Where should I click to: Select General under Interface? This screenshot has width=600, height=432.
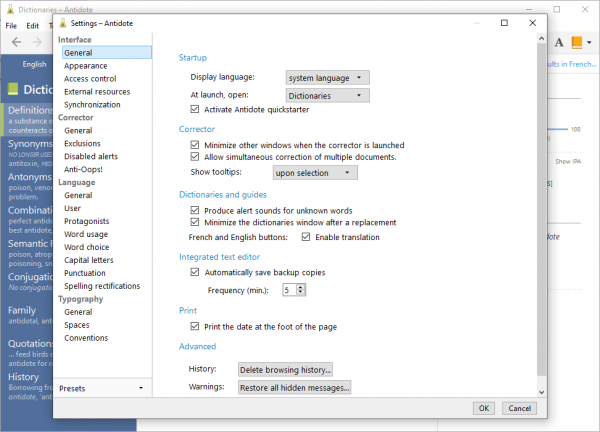click(x=107, y=52)
